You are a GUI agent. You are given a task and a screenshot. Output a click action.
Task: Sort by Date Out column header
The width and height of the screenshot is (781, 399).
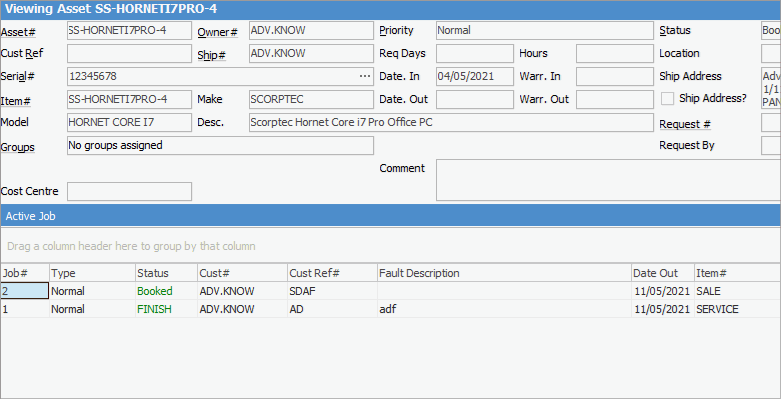tap(662, 273)
